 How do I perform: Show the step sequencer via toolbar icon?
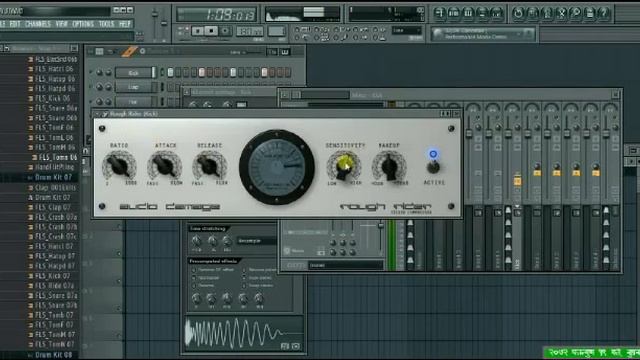(453, 13)
